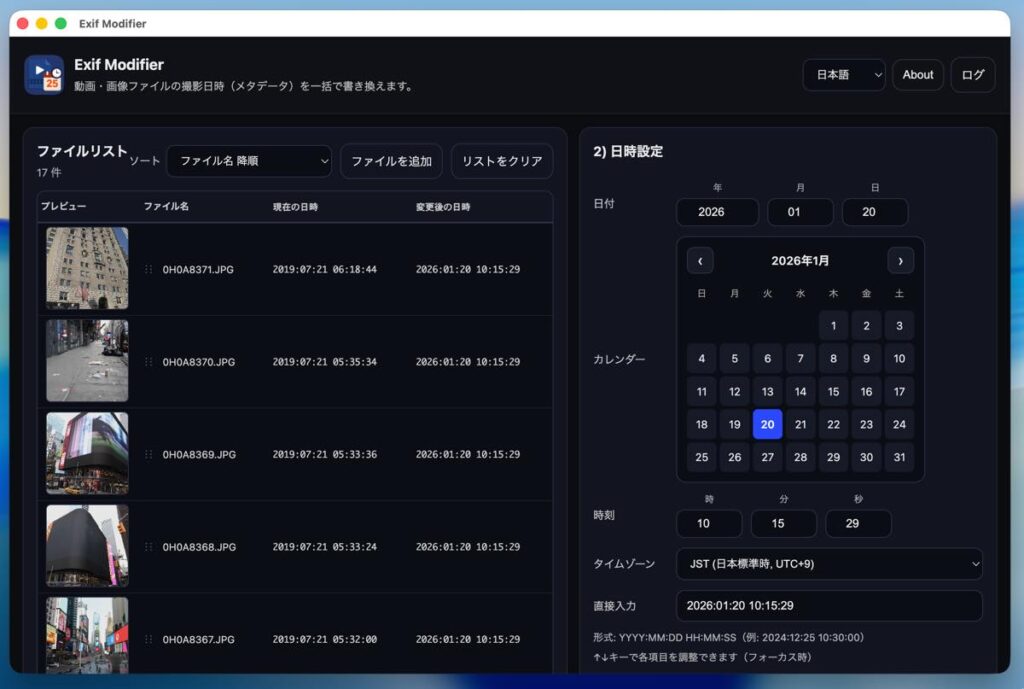Click the 直接入力 datetime text field
The width and height of the screenshot is (1024, 689).
829,606
